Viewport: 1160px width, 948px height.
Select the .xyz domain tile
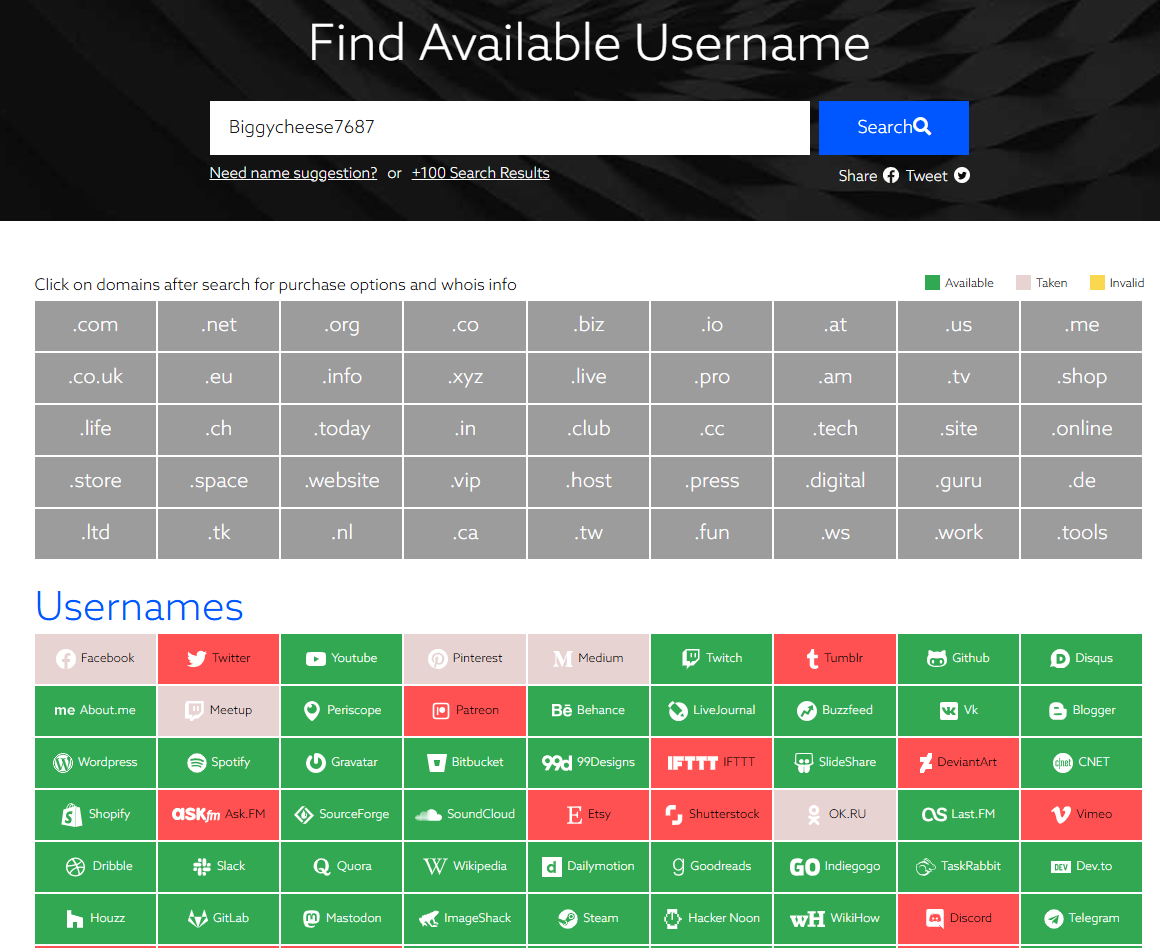465,377
